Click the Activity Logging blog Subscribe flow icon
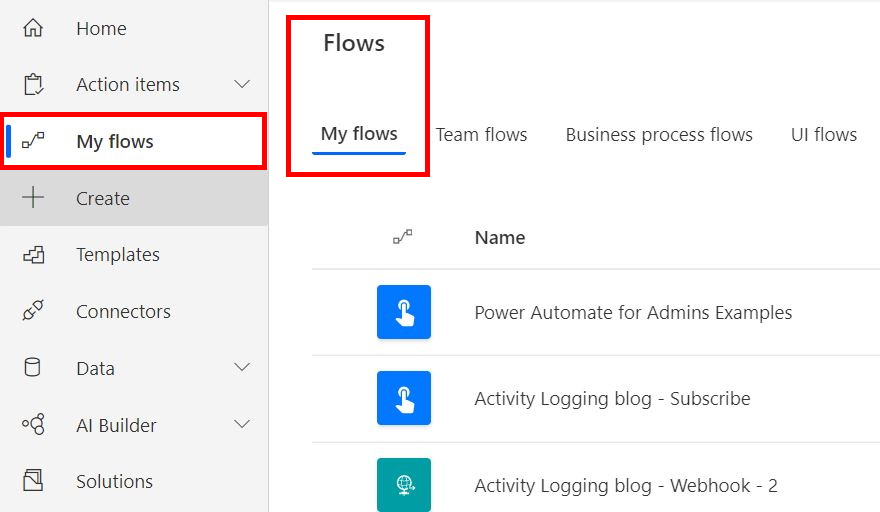 [x=404, y=398]
